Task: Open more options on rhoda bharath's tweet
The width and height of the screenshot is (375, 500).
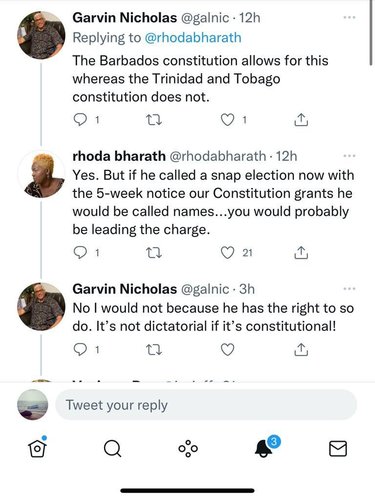Action: 349,156
